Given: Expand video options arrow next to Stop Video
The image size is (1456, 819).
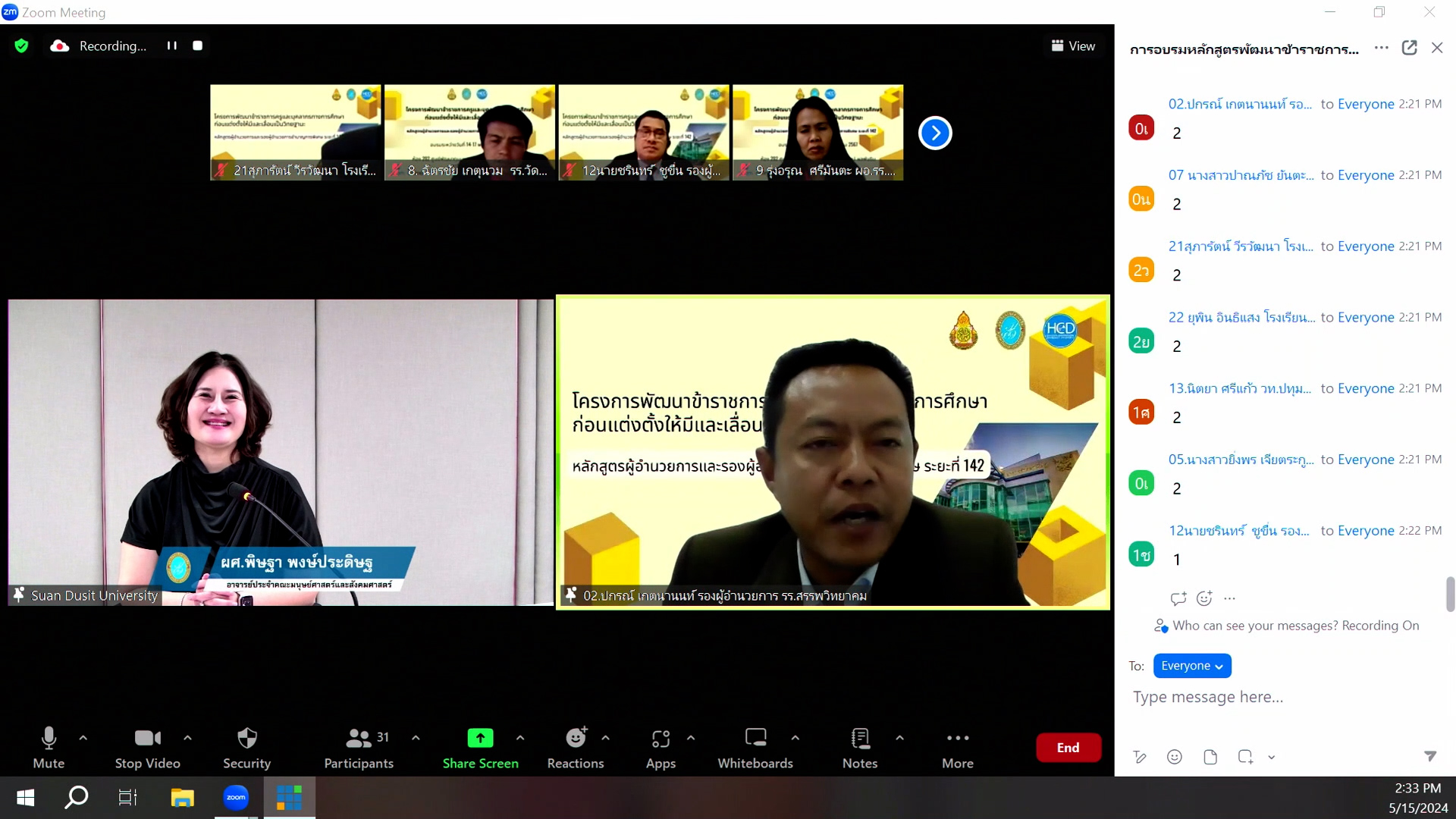Looking at the screenshot, I should (x=187, y=738).
